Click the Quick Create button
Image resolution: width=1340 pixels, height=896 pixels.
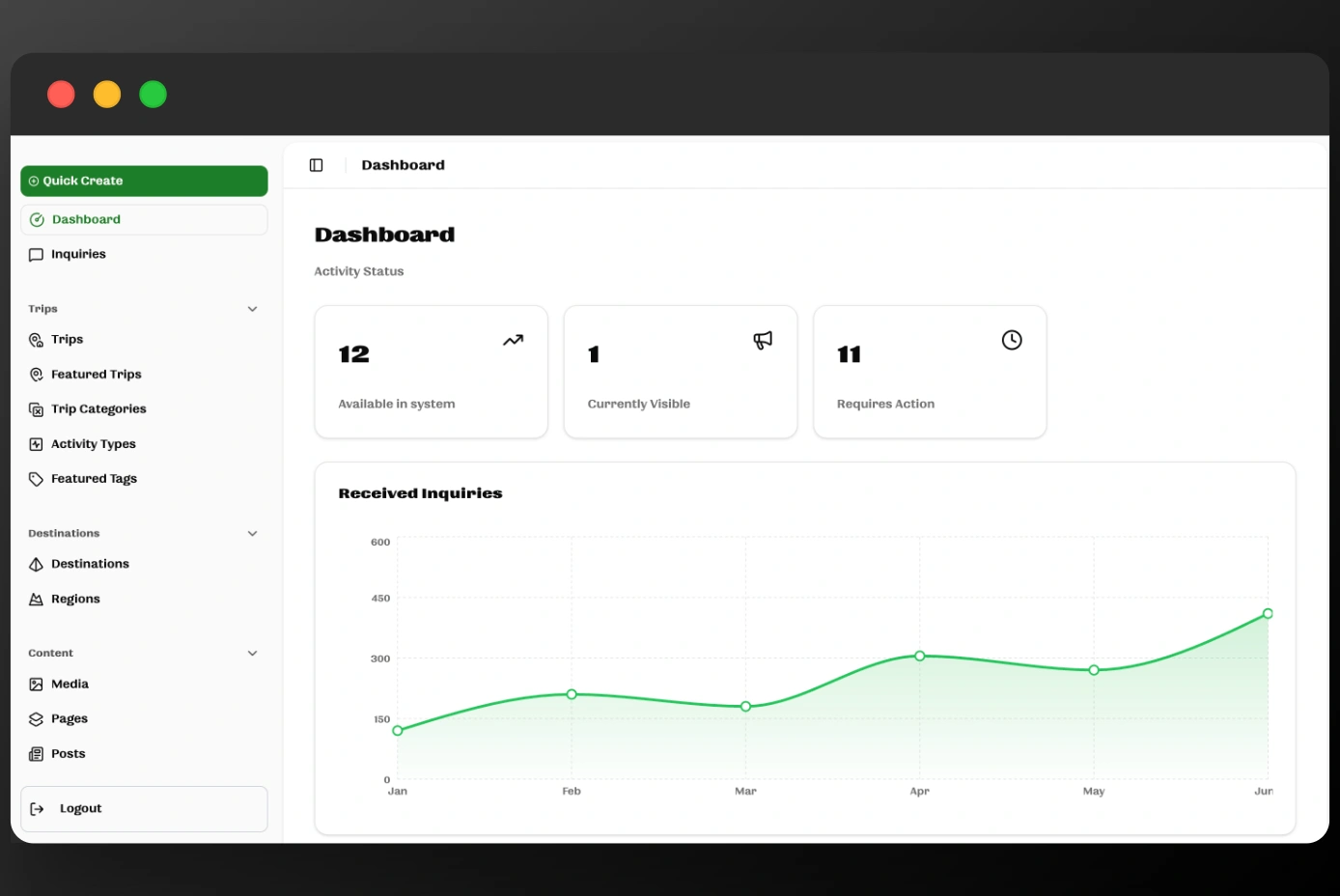(x=144, y=181)
